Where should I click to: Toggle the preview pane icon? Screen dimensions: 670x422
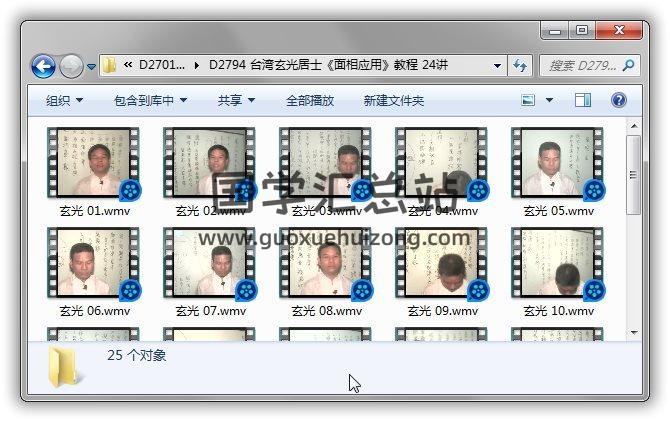[x=583, y=101]
